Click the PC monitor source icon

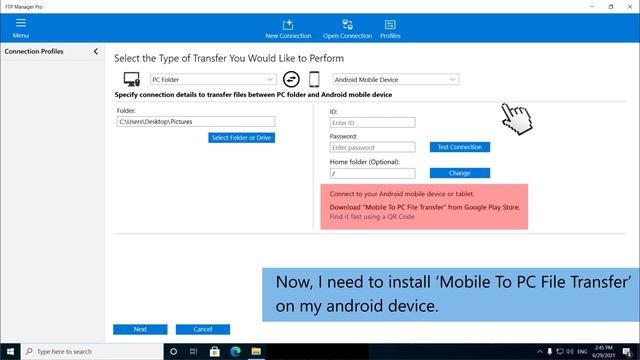(x=131, y=79)
